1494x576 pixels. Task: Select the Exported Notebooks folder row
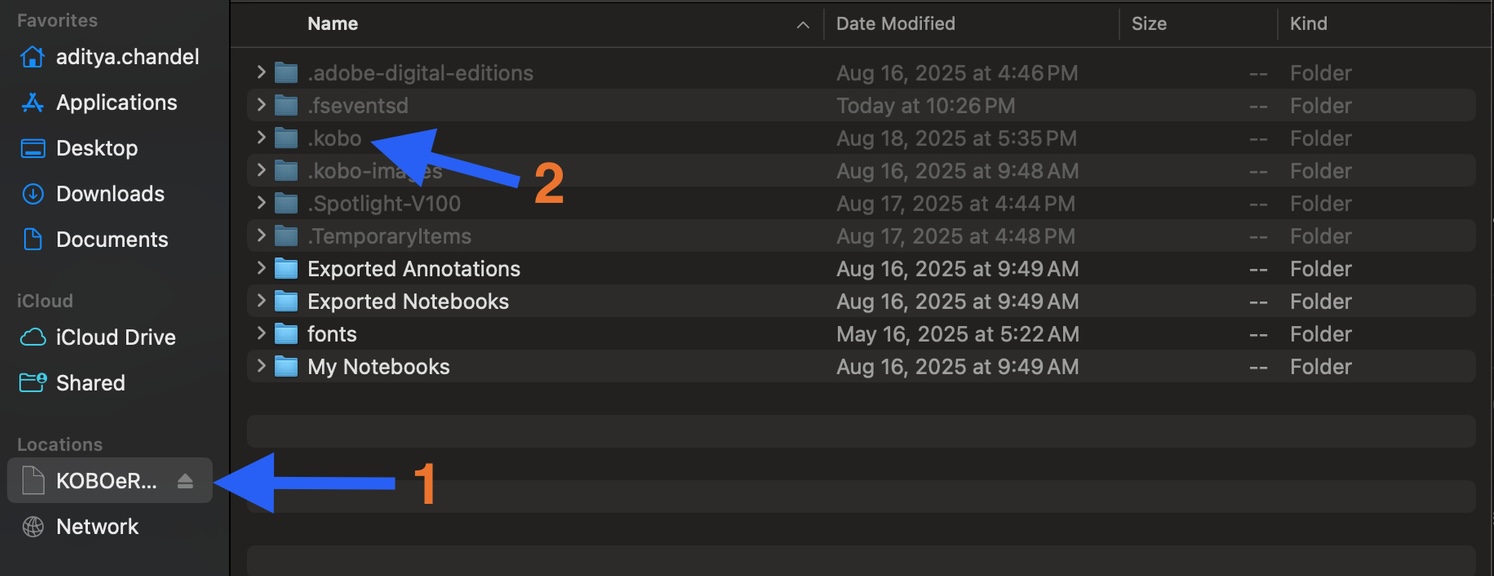(x=408, y=302)
